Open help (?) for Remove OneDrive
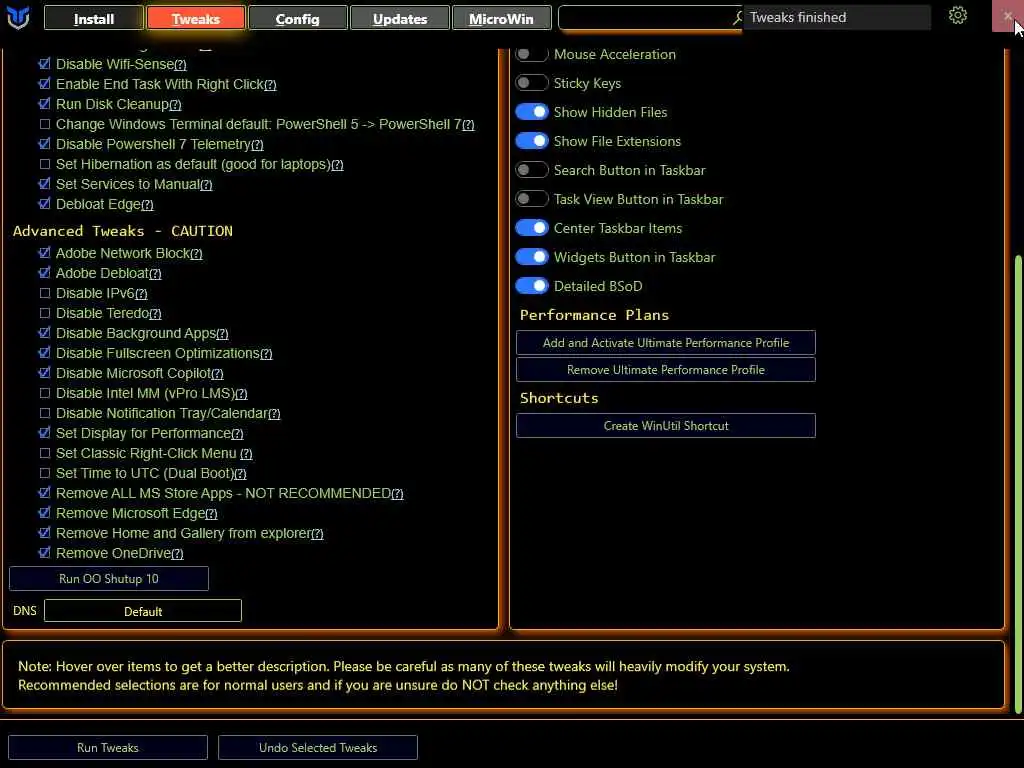This screenshot has height=768, width=1024. coord(177,554)
